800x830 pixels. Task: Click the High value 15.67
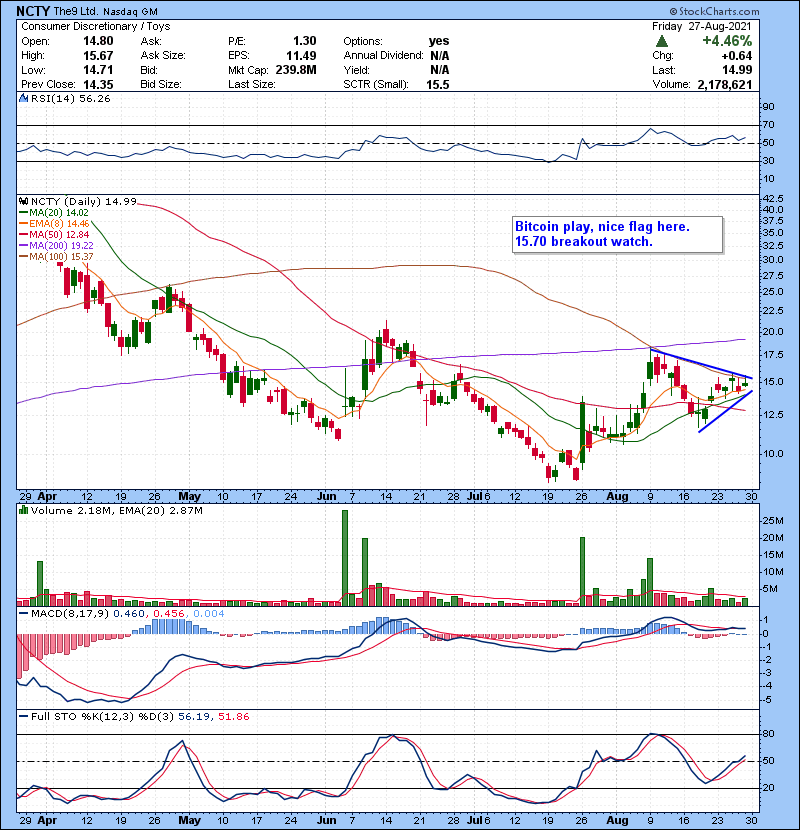(98, 55)
